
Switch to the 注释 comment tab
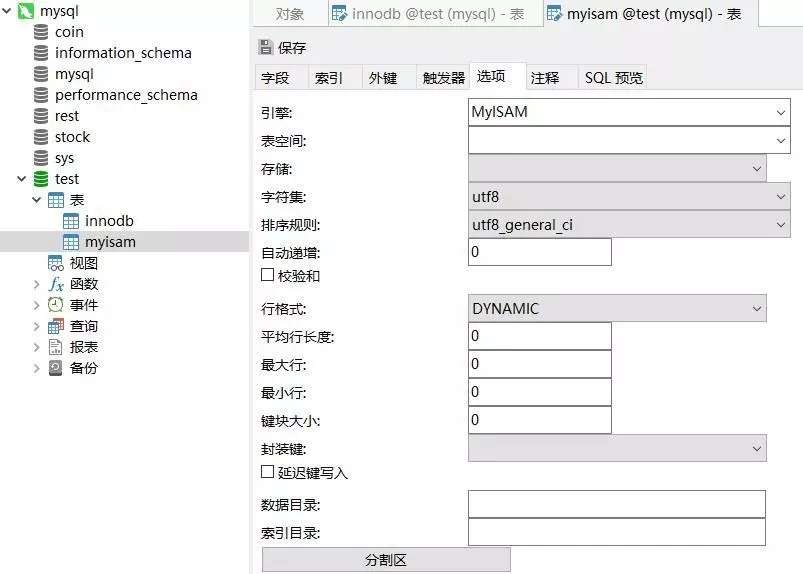[552, 78]
